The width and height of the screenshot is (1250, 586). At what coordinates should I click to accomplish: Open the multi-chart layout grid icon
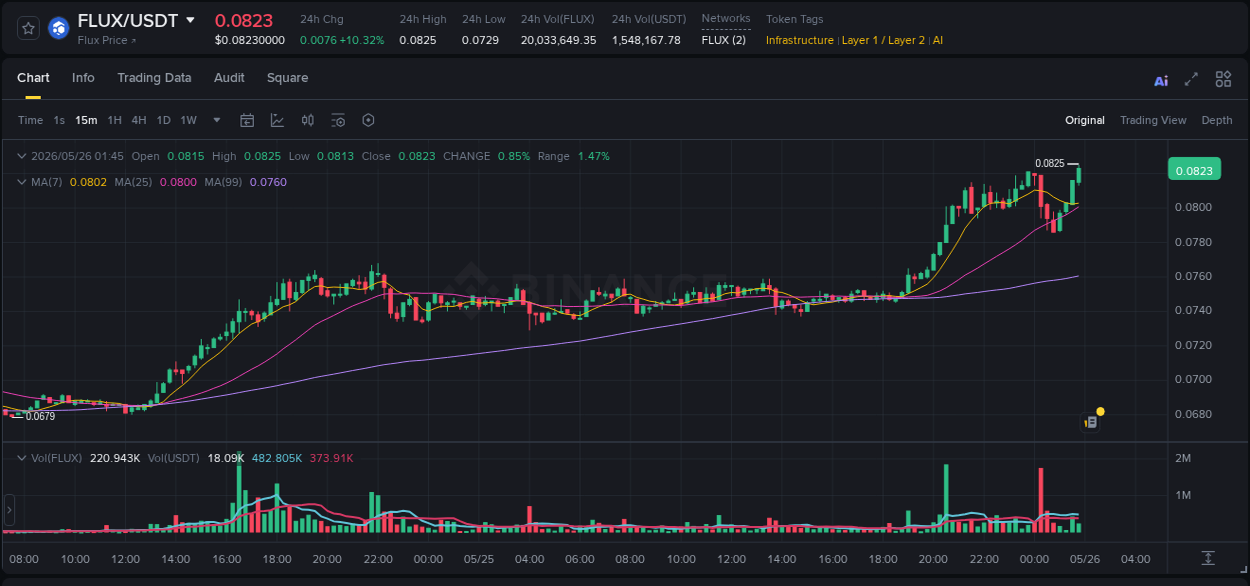click(1223, 79)
